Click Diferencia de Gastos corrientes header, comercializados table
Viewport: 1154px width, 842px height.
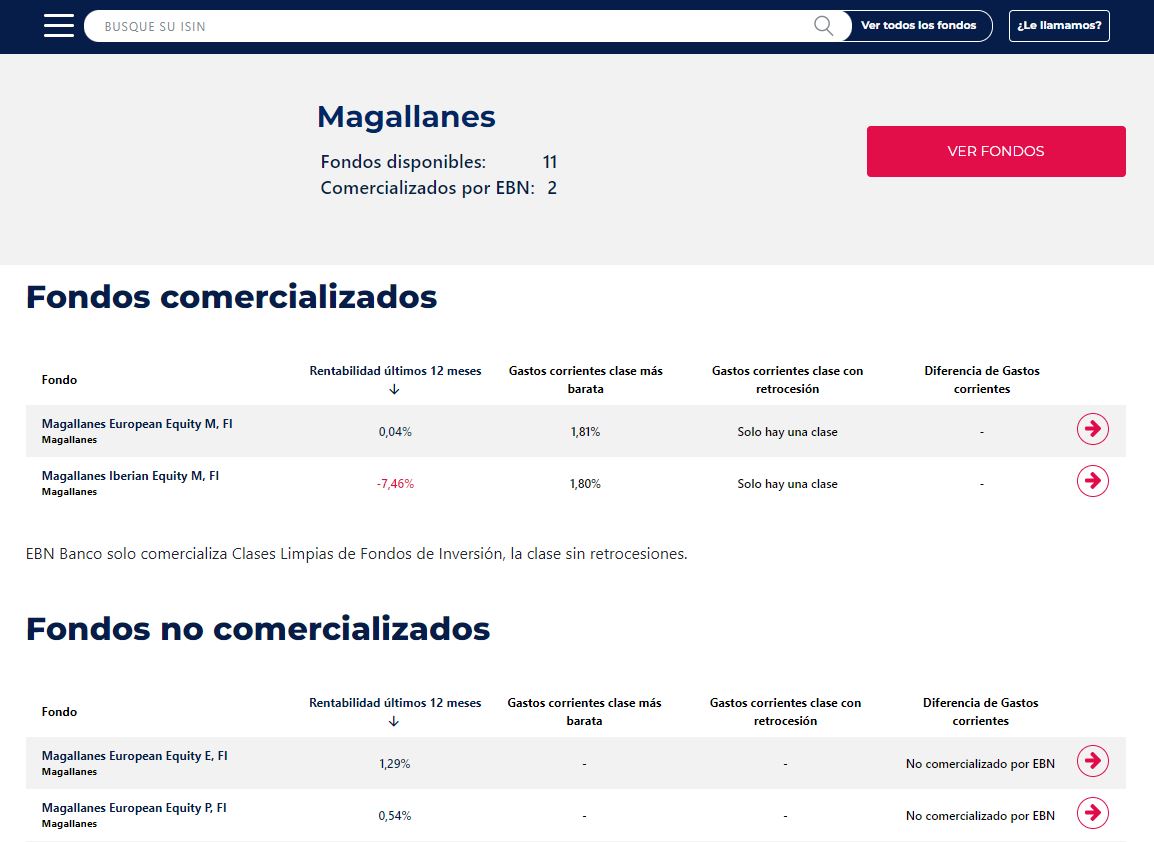982,380
